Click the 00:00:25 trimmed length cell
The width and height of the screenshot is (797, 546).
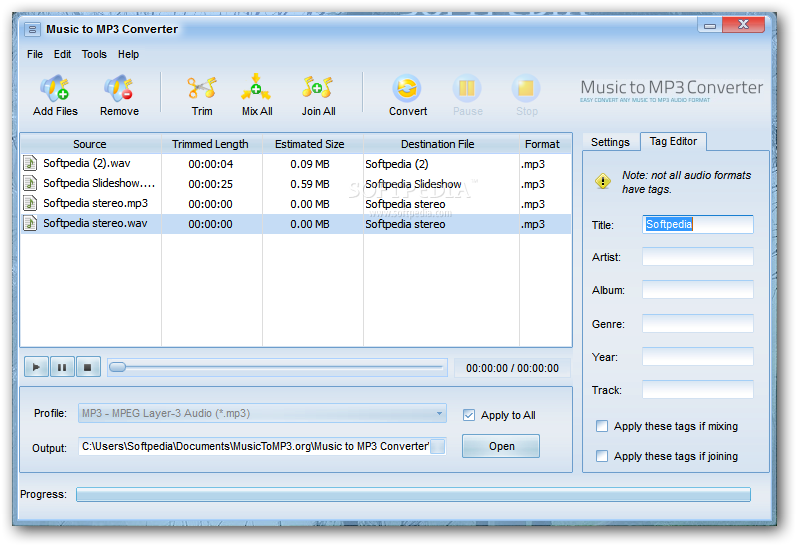click(x=210, y=184)
